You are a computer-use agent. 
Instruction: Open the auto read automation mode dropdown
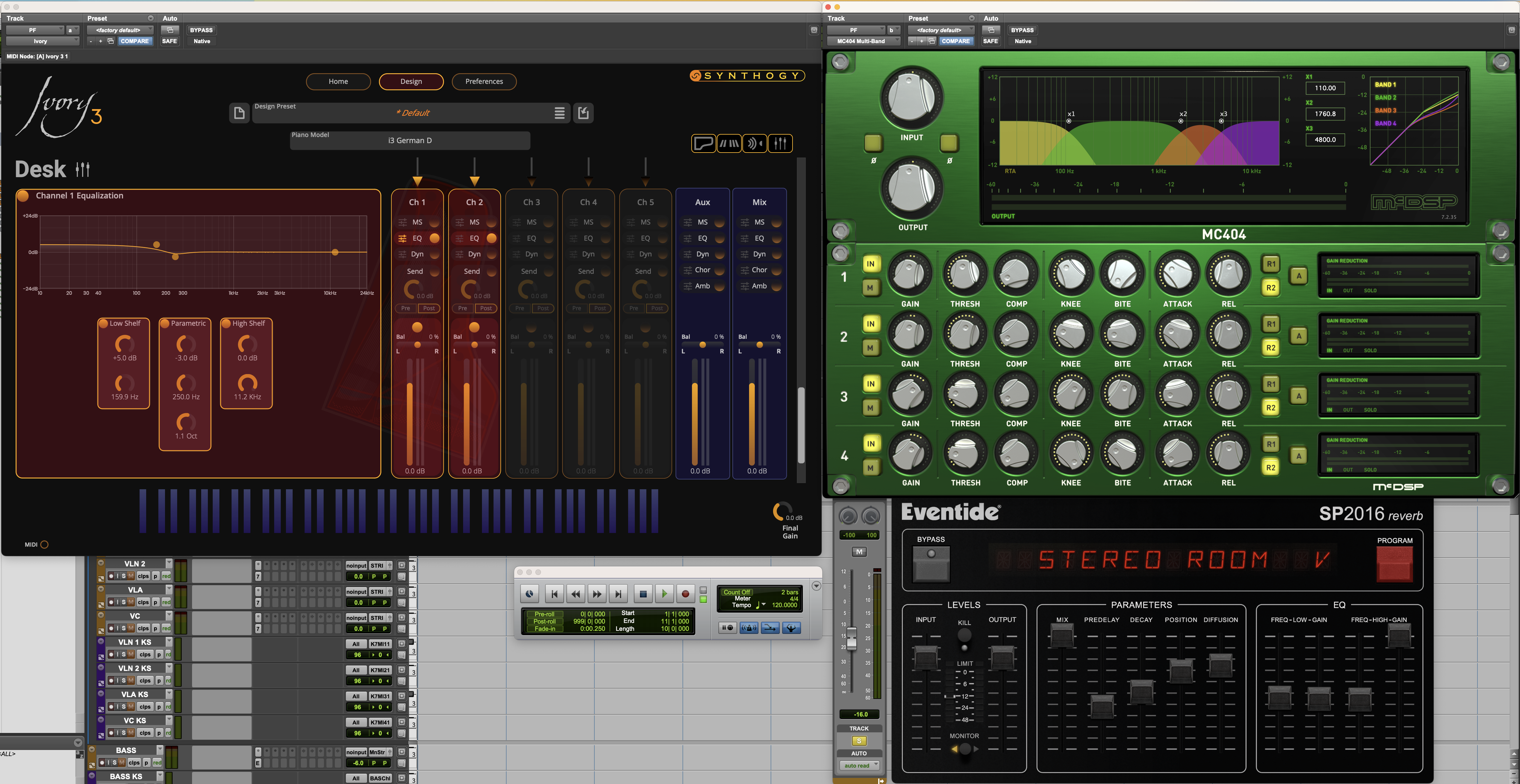(859, 766)
